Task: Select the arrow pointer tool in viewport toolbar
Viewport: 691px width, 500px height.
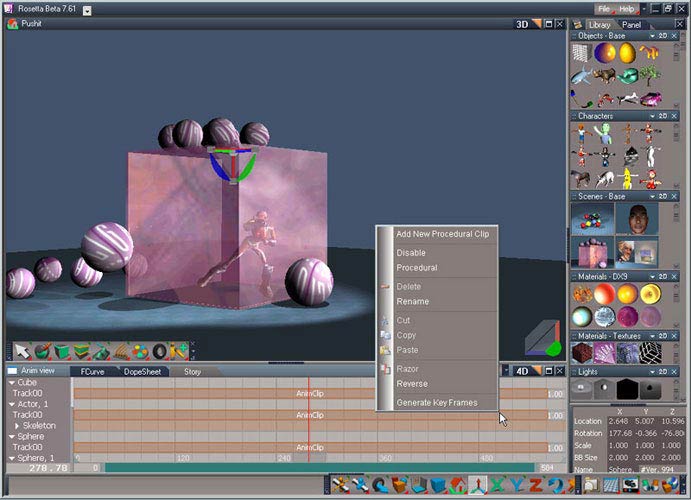Action: [21, 351]
